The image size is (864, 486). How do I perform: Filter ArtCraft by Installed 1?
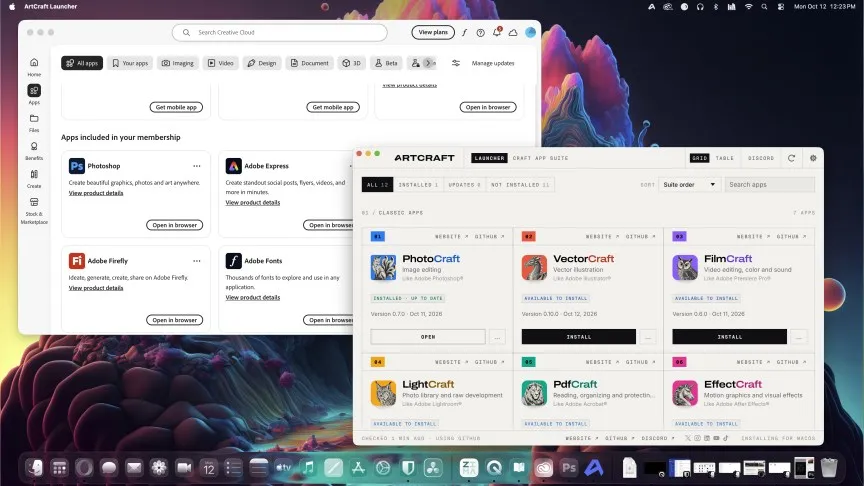[x=418, y=185]
